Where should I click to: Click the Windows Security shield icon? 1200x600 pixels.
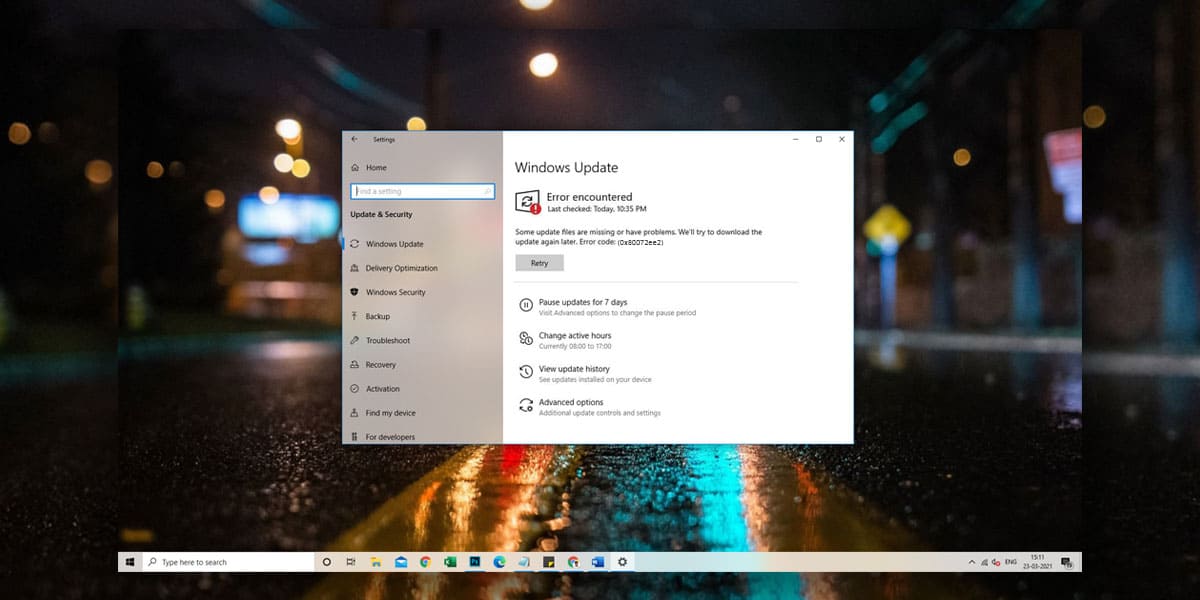355,292
